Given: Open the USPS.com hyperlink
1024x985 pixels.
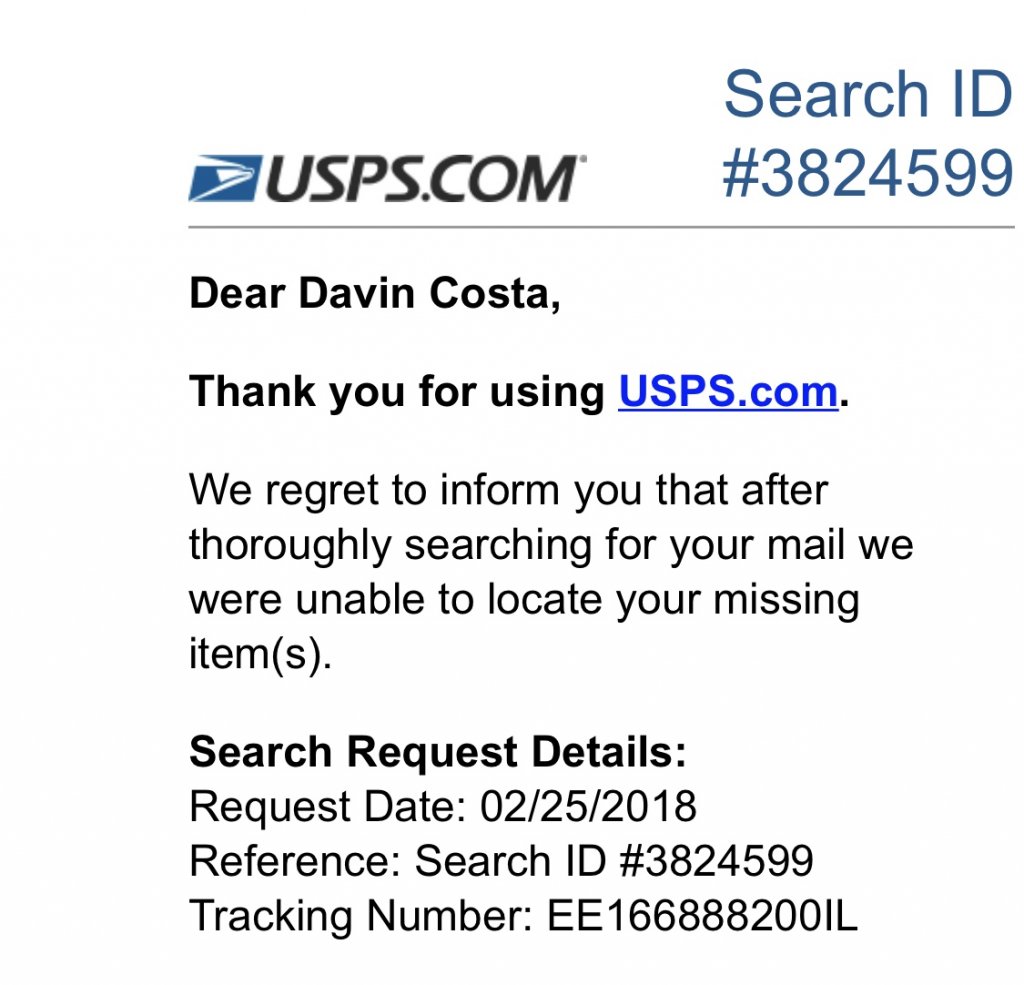Looking at the screenshot, I should (x=727, y=391).
